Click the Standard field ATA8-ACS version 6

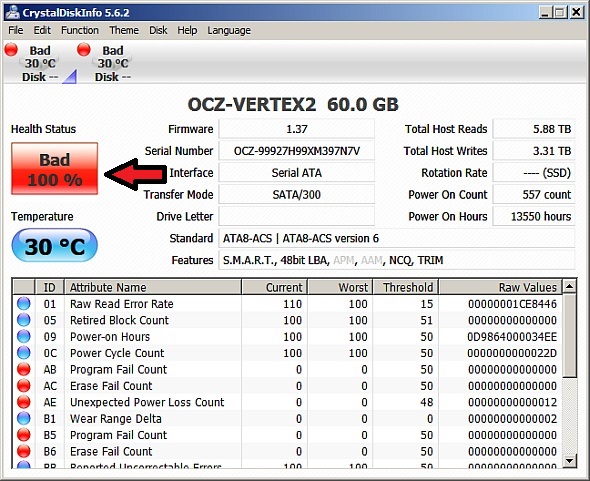[397, 238]
